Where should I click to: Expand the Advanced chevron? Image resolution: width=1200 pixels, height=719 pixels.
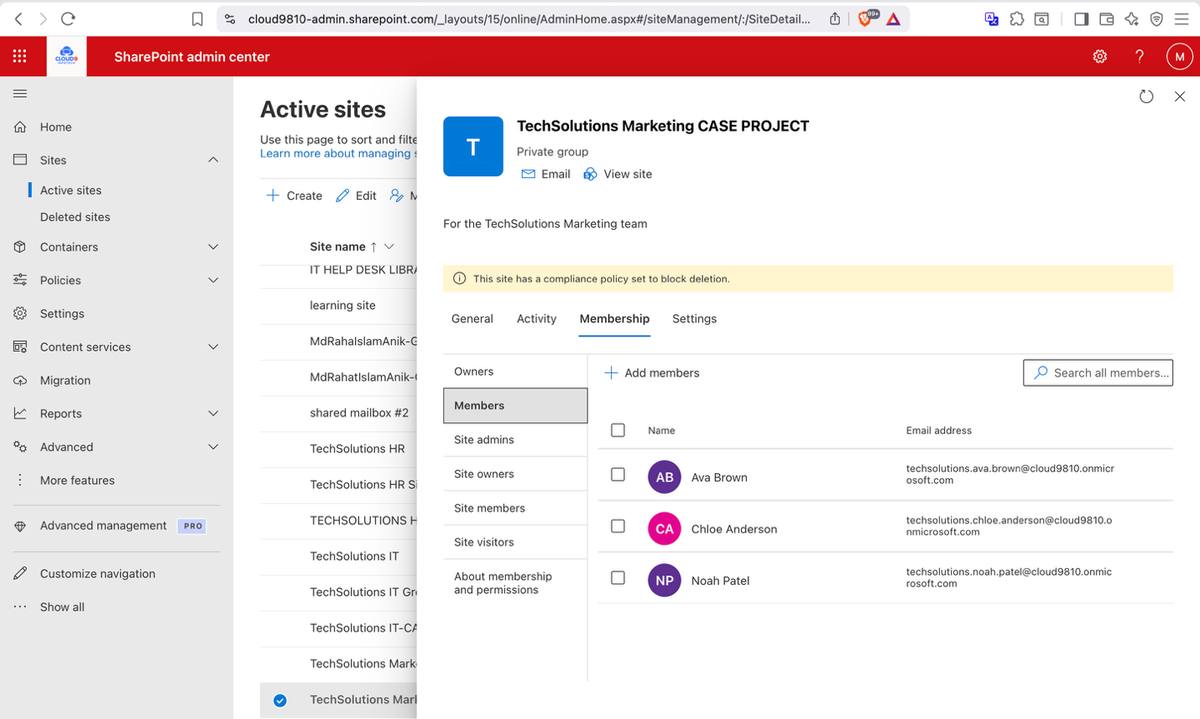[x=213, y=447]
